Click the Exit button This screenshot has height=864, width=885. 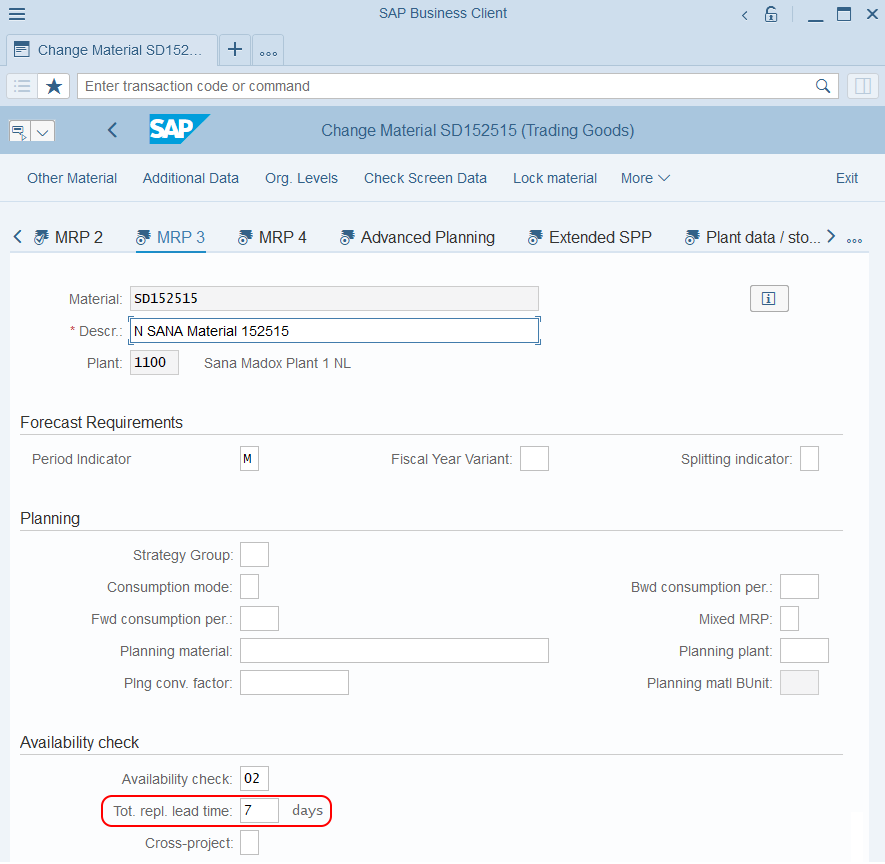click(x=847, y=178)
